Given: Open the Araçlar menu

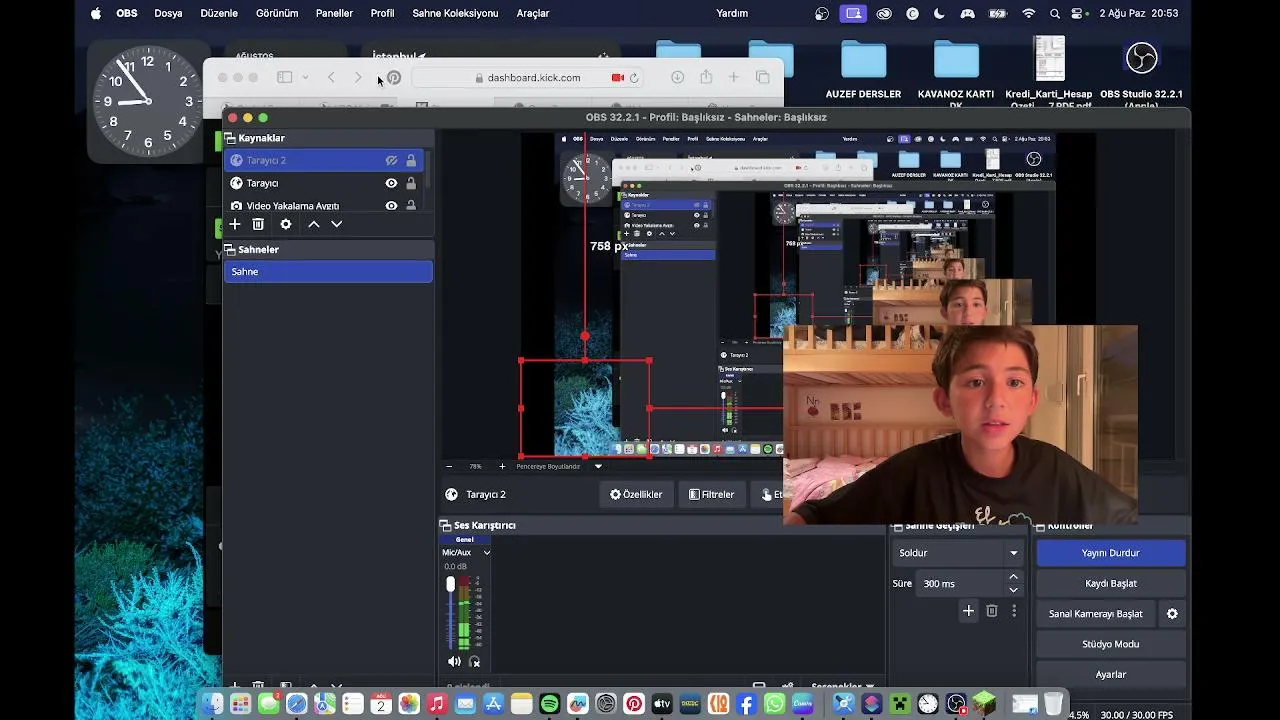Looking at the screenshot, I should point(533,13).
